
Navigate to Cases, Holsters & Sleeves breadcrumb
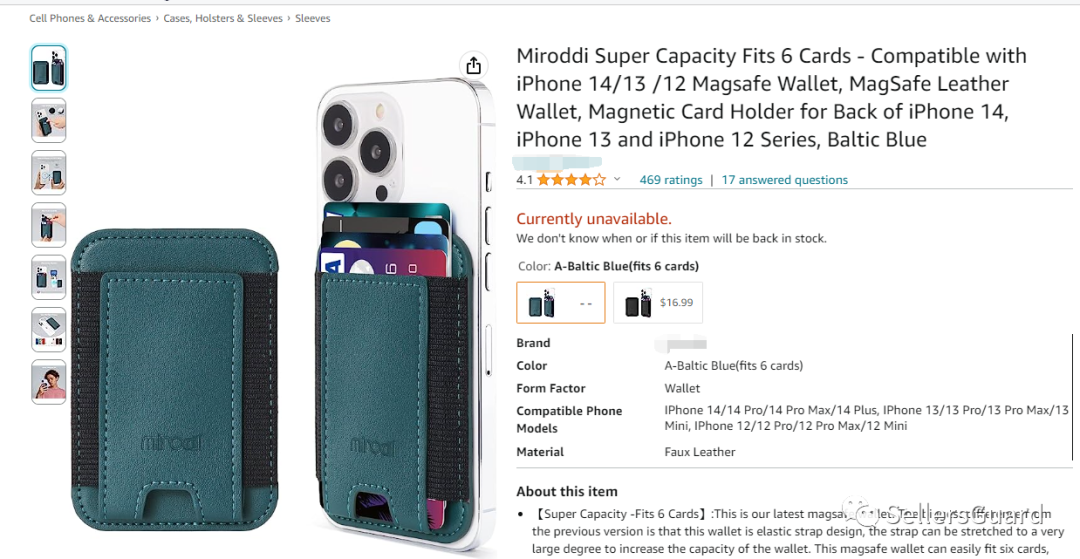(223, 18)
